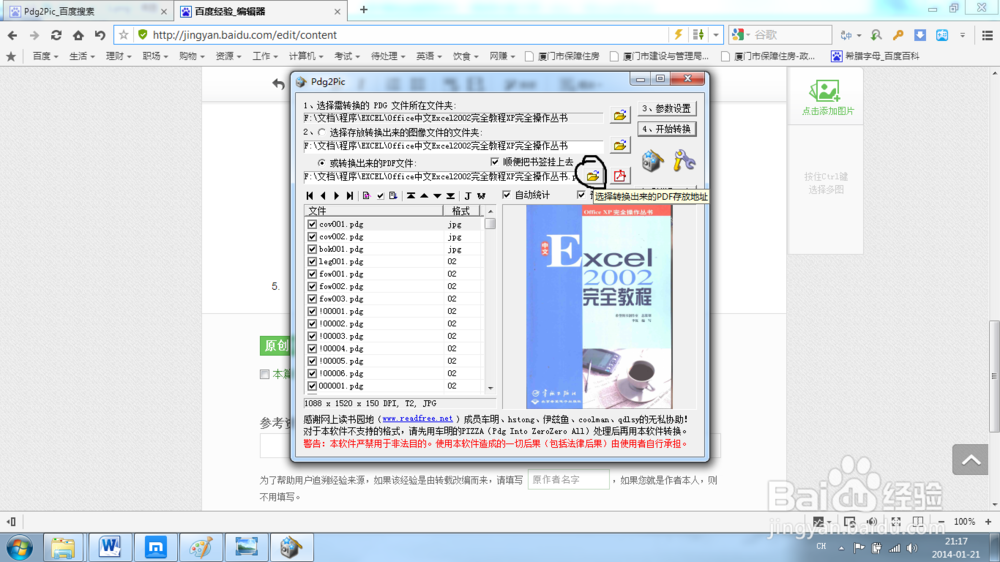Select the 或转换出来的PDF文件 radio button

pos(321,163)
